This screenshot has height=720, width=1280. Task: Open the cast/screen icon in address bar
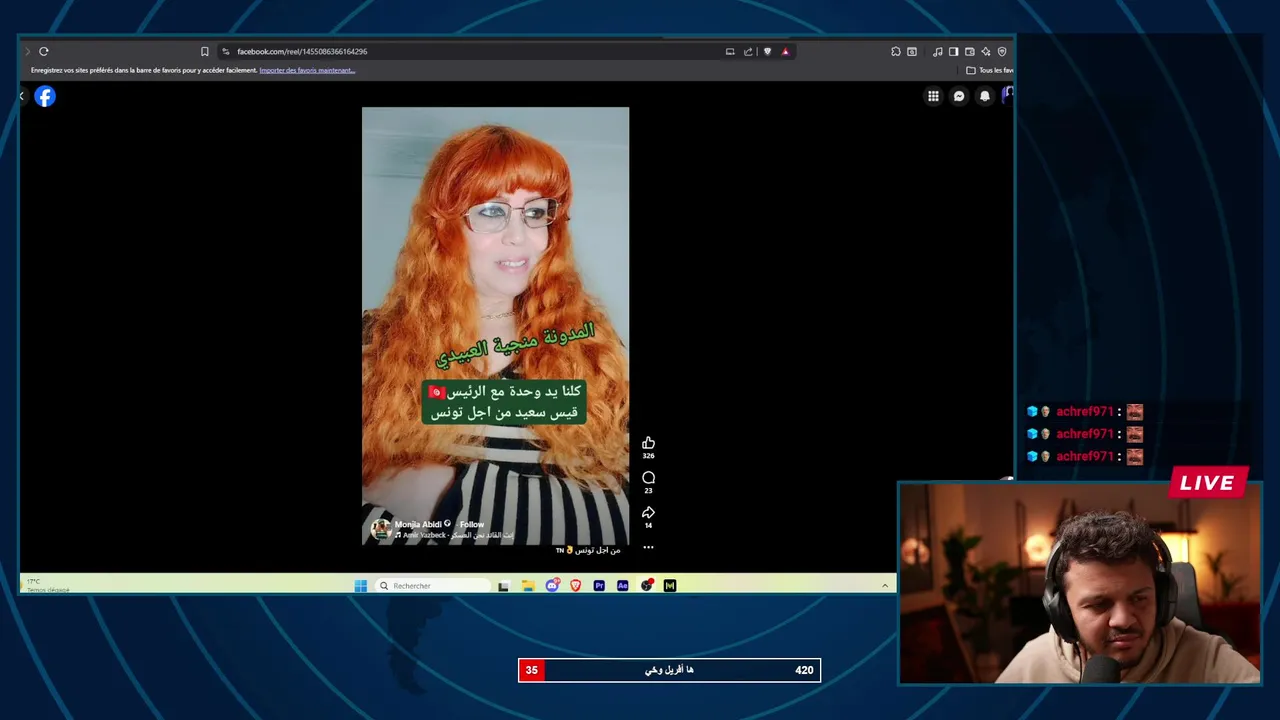click(x=730, y=51)
